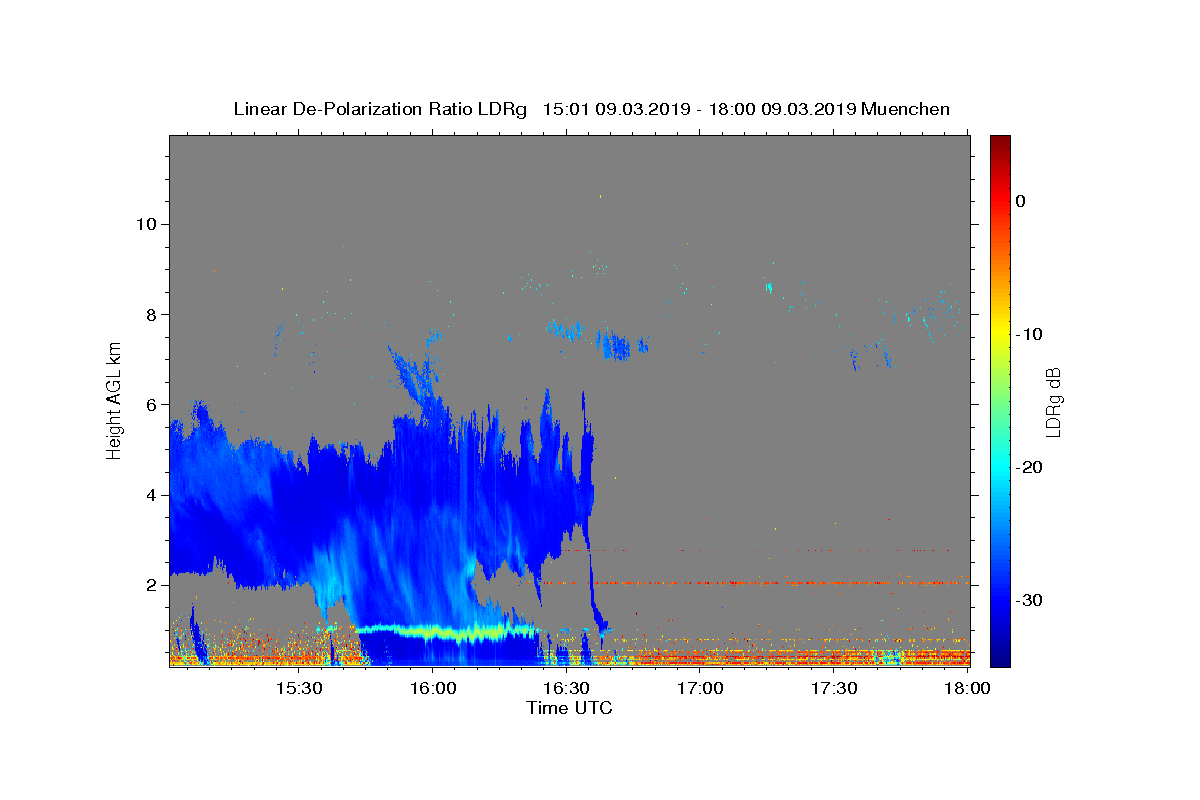Click the 16:30 time tick label
The width and height of the screenshot is (1200, 800).
coord(566,689)
